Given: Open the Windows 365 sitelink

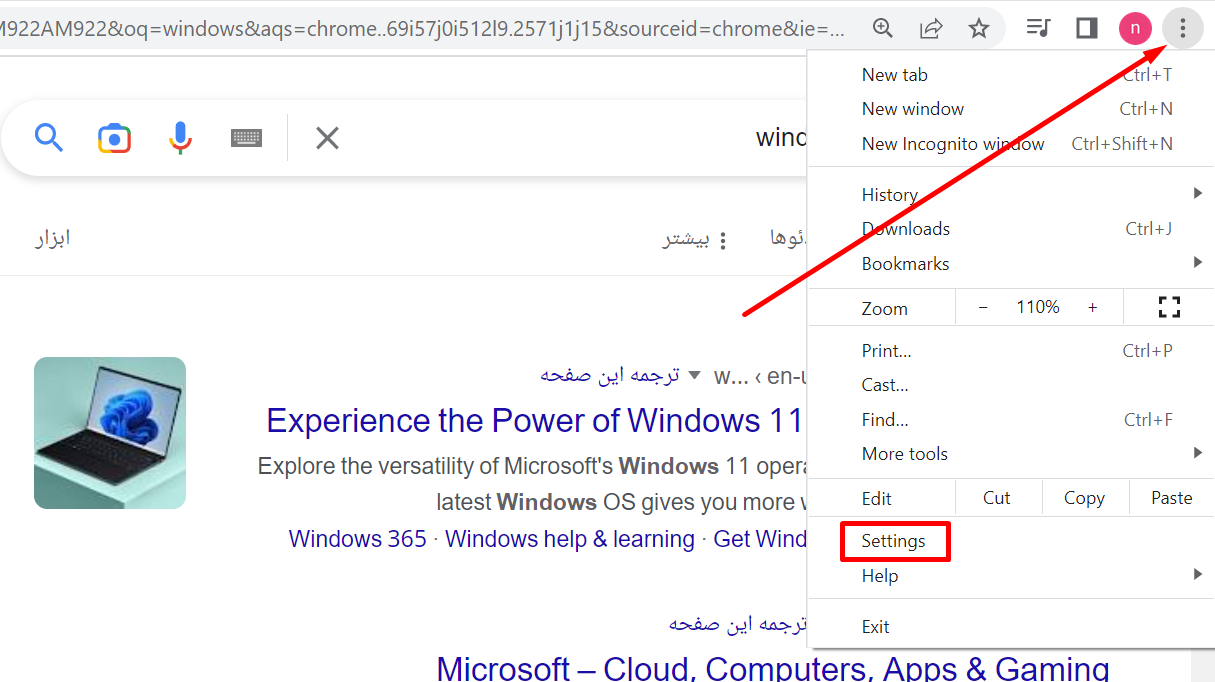Looking at the screenshot, I should coord(357,539).
